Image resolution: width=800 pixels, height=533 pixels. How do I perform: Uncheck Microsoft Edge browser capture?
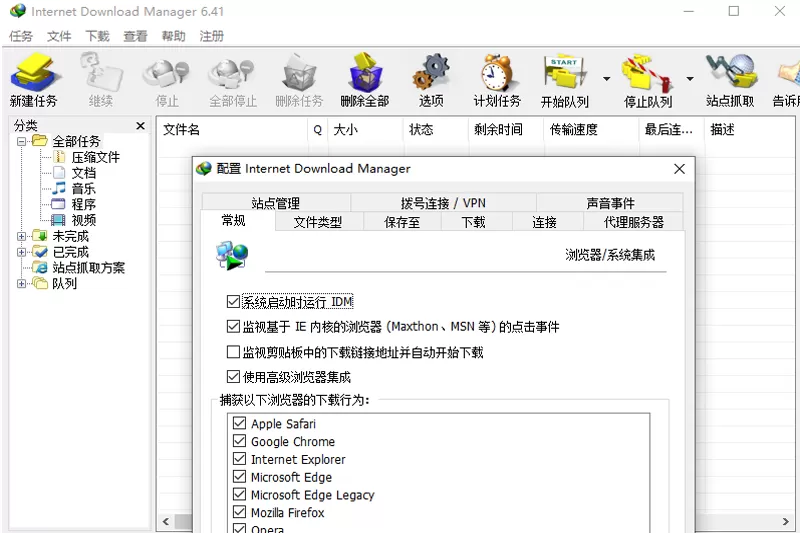pos(239,477)
